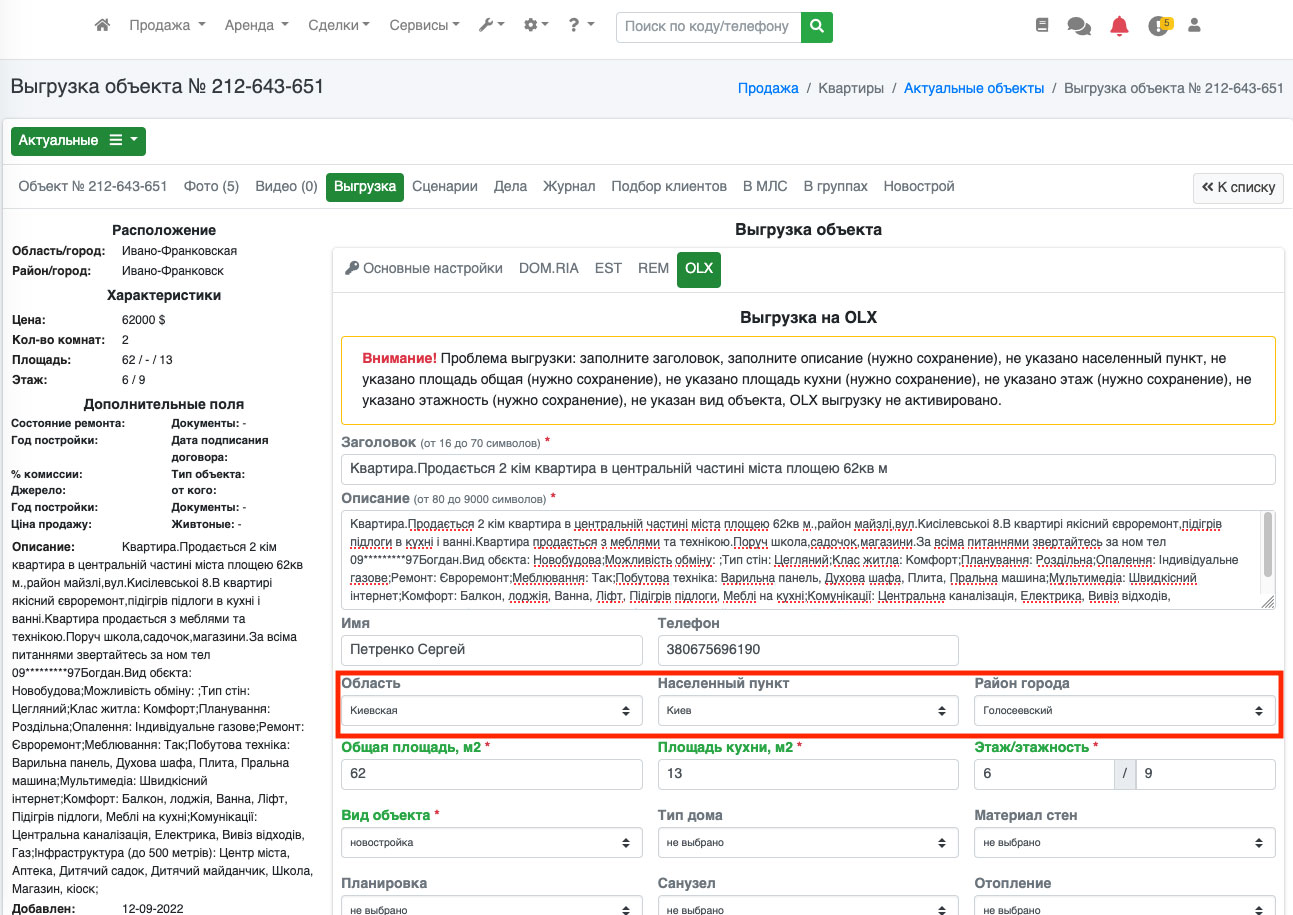Open the user profile icon

[x=1194, y=26]
